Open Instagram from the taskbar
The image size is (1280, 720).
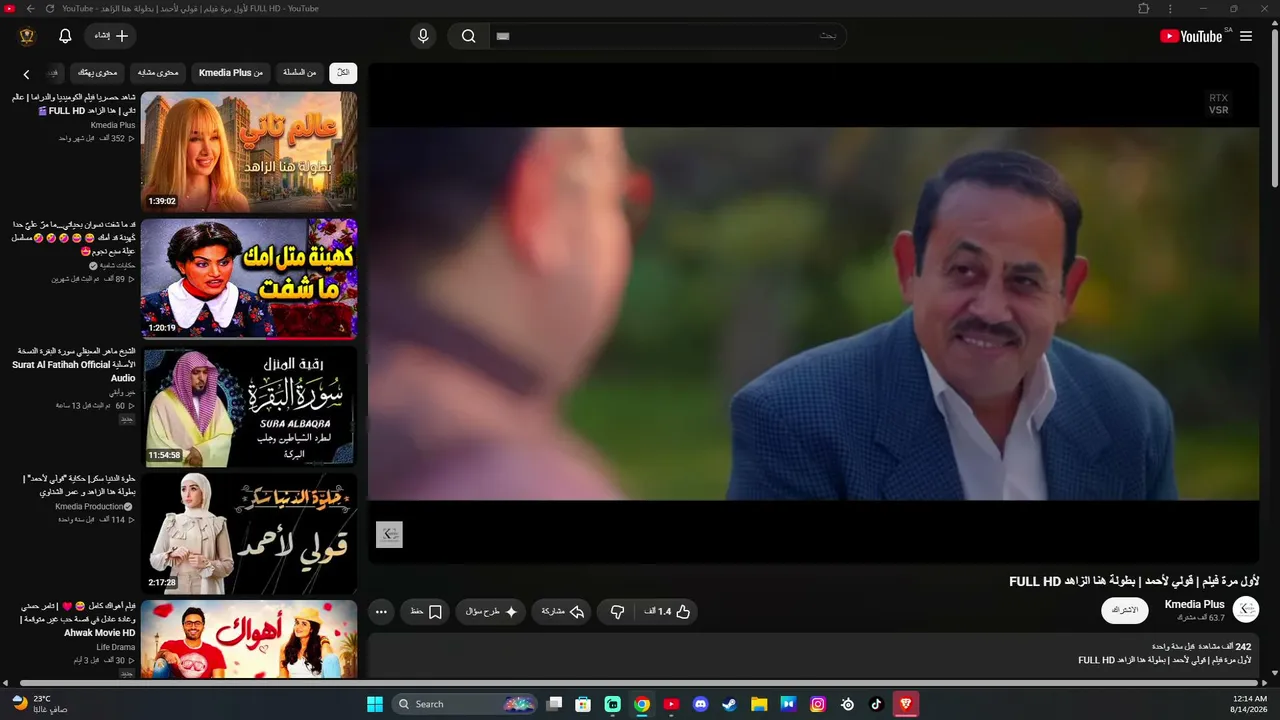817,704
